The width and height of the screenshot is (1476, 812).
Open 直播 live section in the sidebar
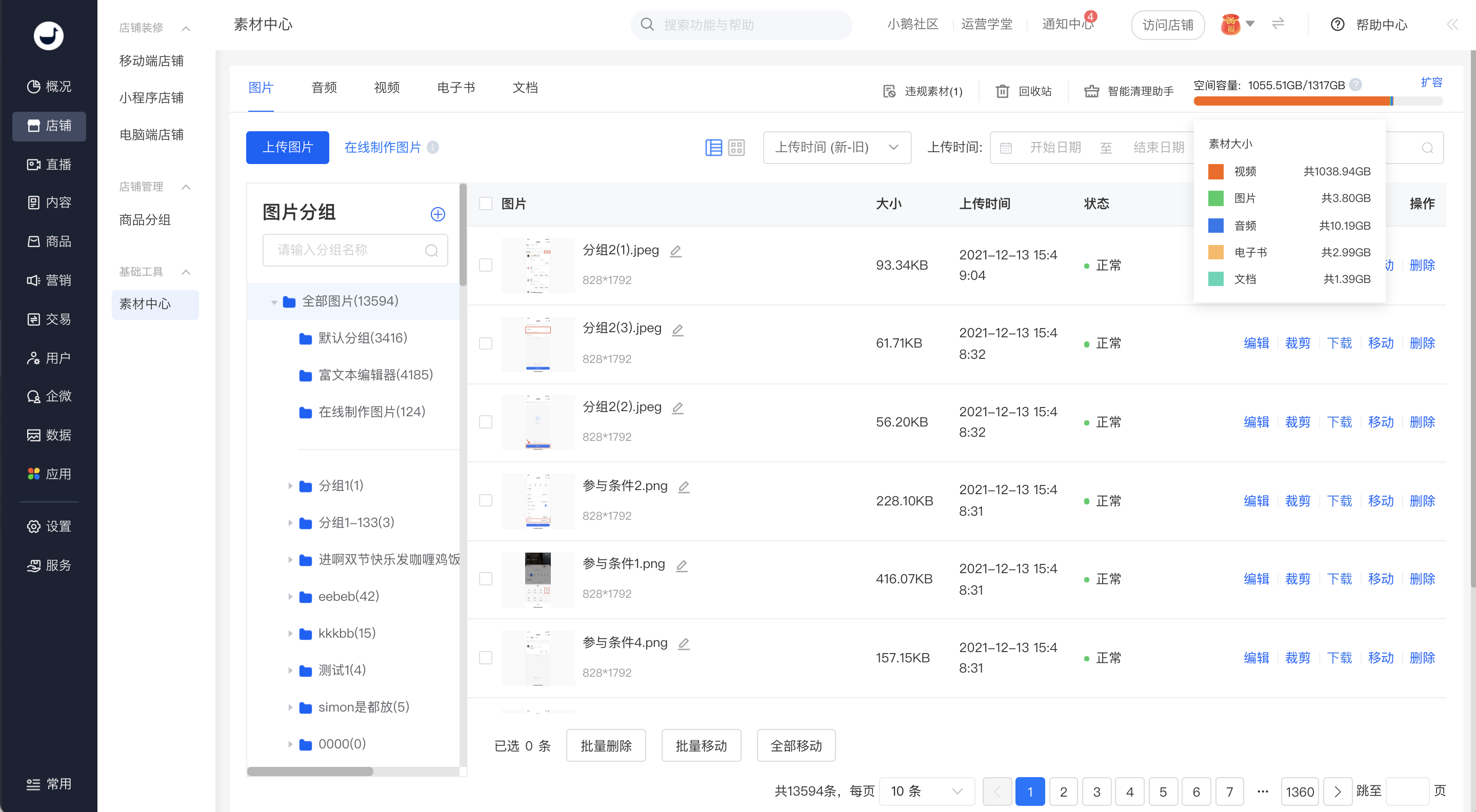coord(49,165)
